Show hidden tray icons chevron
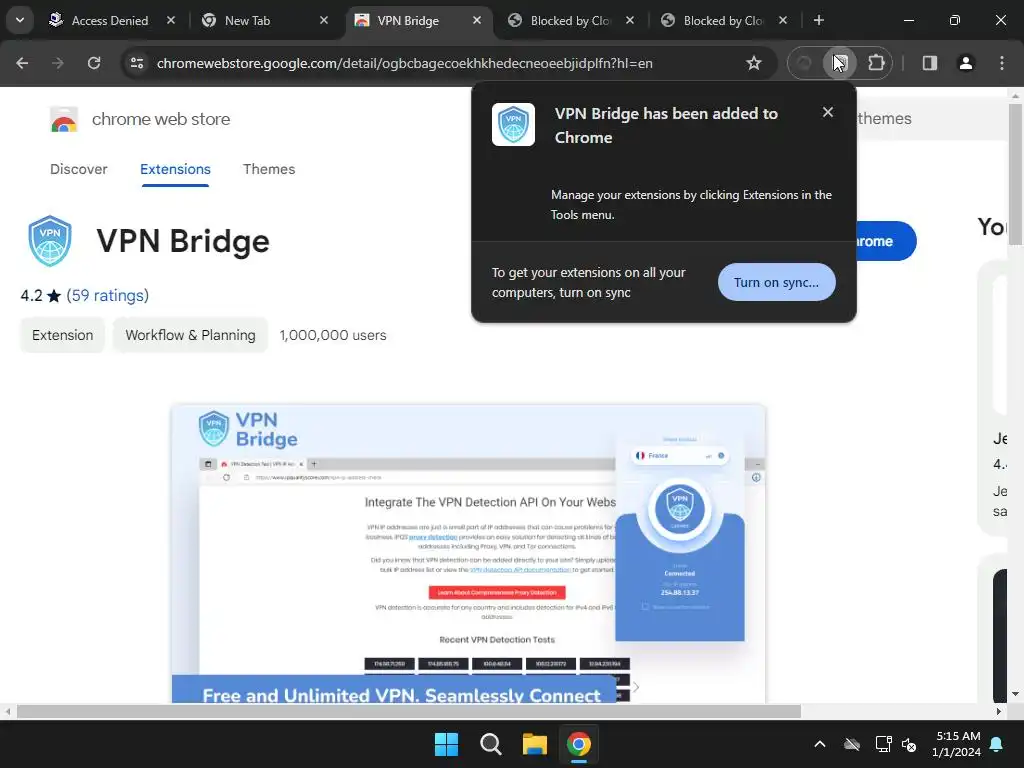The height and width of the screenshot is (768, 1024). point(820,744)
